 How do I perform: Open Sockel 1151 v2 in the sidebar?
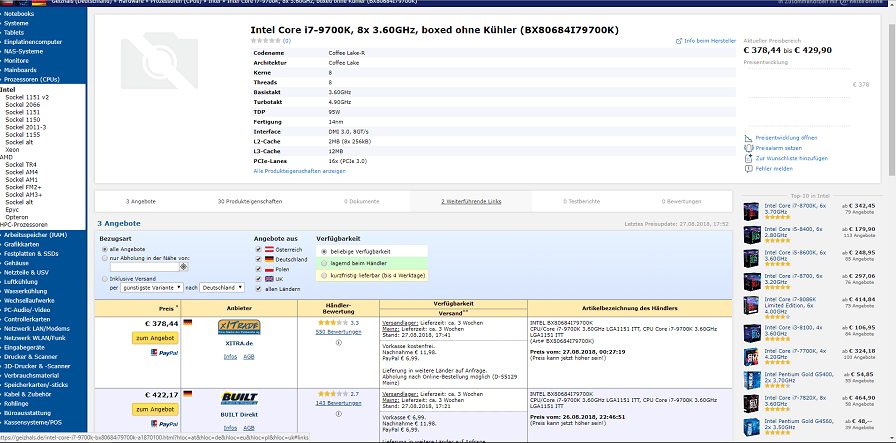point(27,97)
